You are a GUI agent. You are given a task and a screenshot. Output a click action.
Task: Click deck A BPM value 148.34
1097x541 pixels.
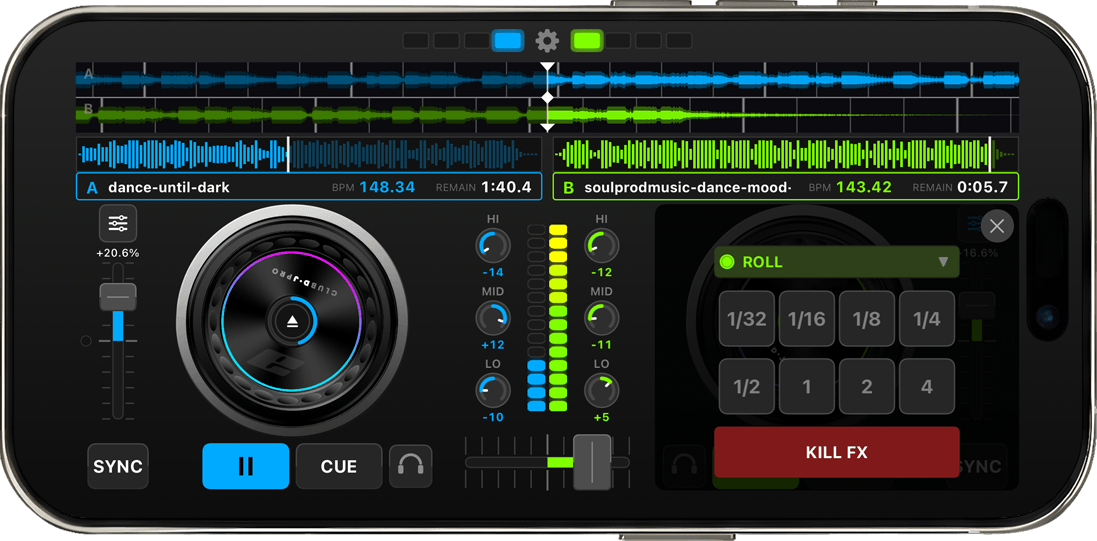387,187
